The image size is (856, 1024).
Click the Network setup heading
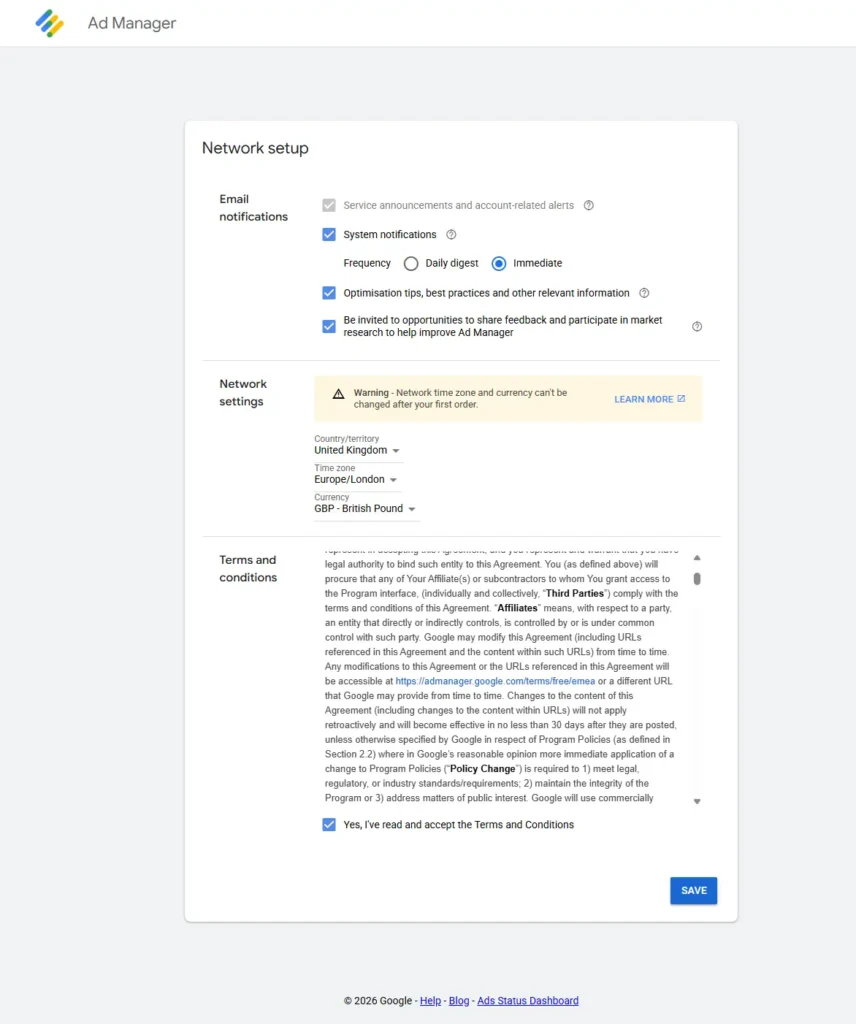click(x=255, y=148)
